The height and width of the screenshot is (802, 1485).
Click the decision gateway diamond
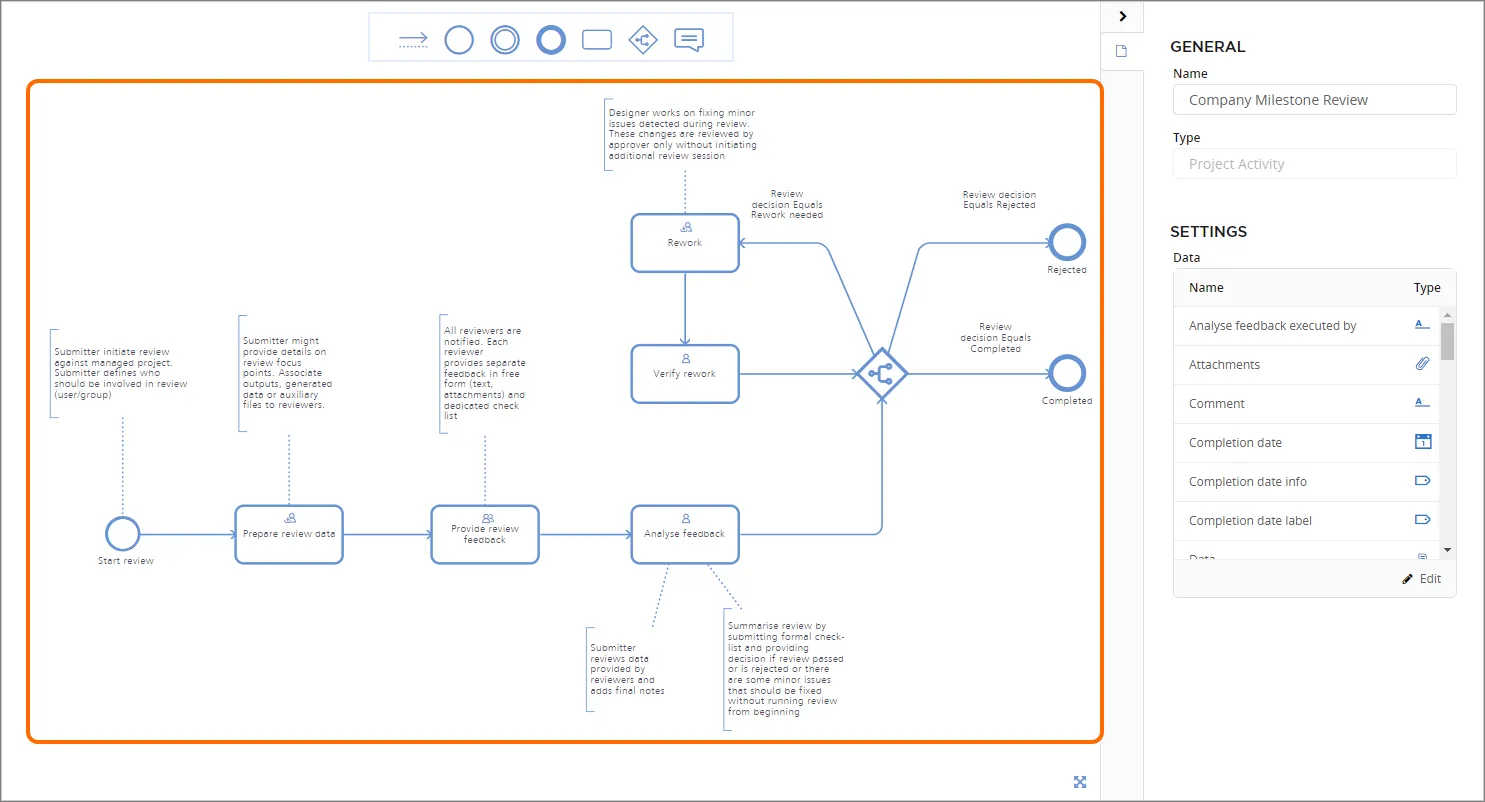pyautogui.click(x=881, y=374)
